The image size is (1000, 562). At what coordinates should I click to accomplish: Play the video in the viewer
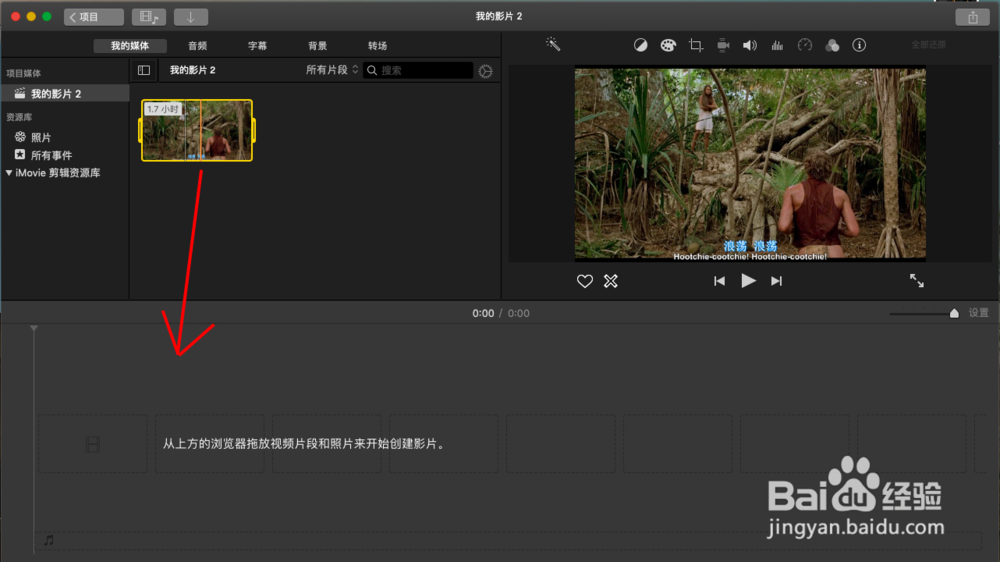(x=748, y=281)
